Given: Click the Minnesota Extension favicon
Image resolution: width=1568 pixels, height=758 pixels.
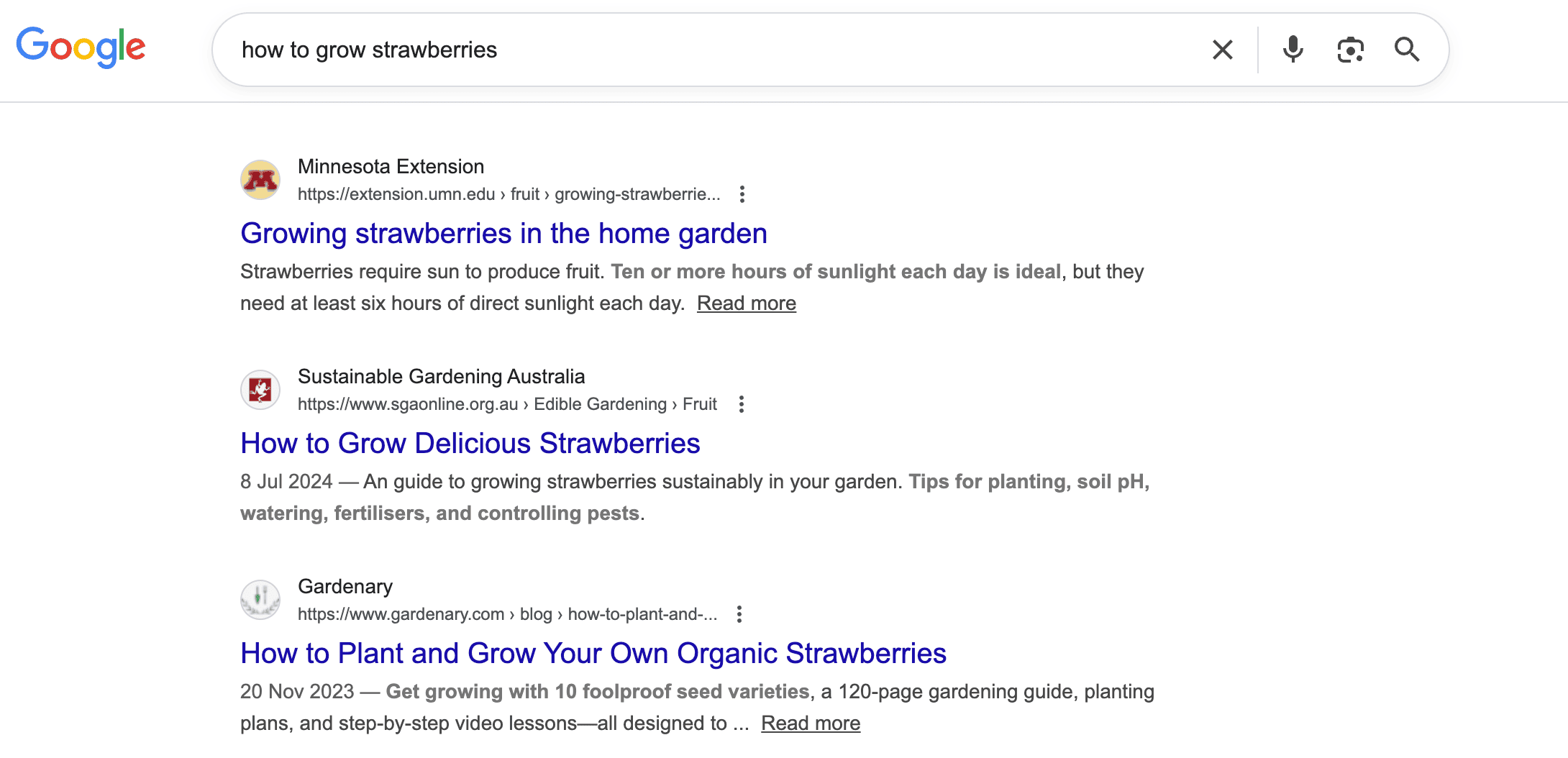Looking at the screenshot, I should (260, 180).
